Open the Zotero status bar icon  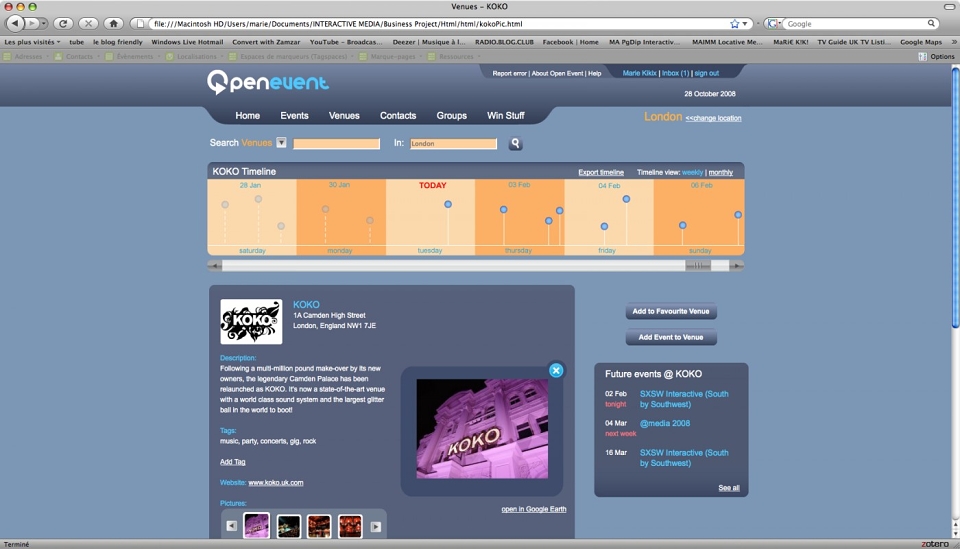pyautogui.click(x=935, y=544)
